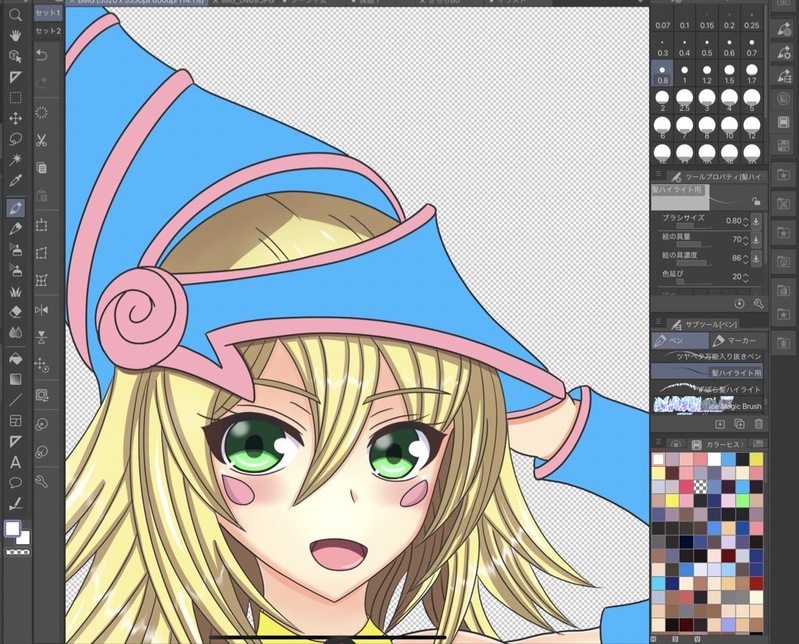Select the Object operation cube tool
The image size is (799, 644).
tap(15, 56)
